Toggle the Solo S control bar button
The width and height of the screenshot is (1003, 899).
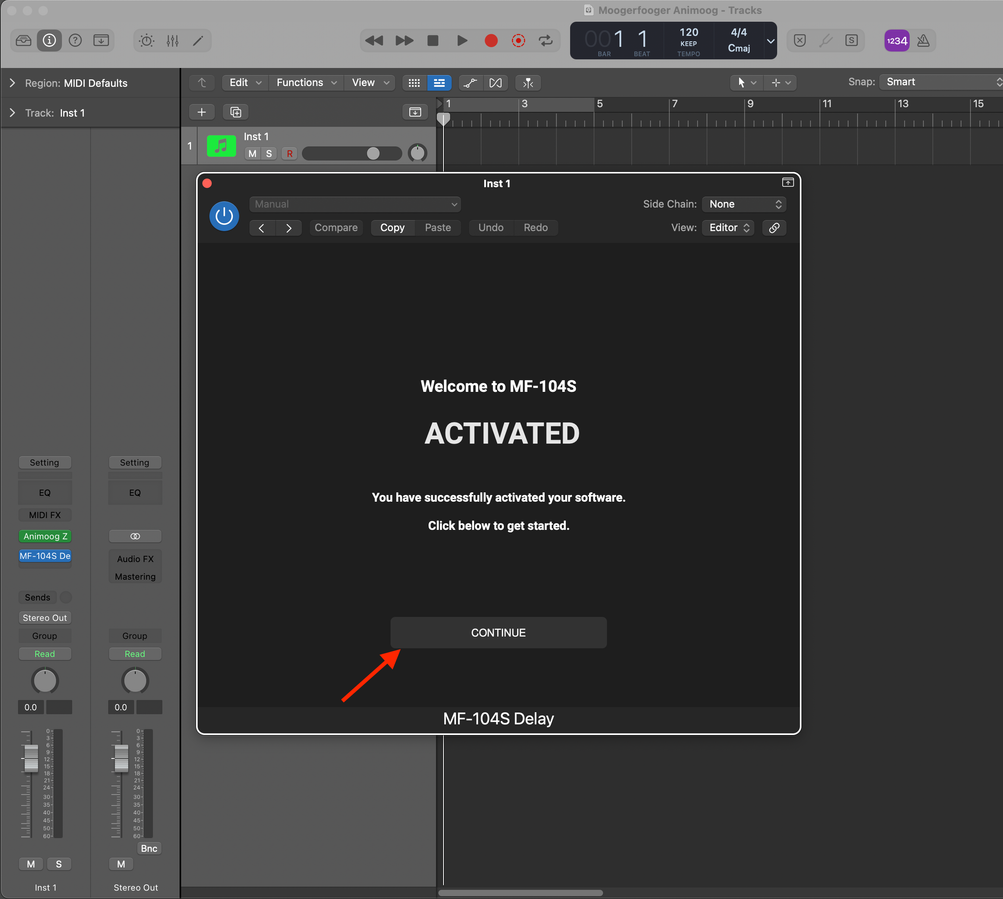pyautogui.click(x=851, y=40)
